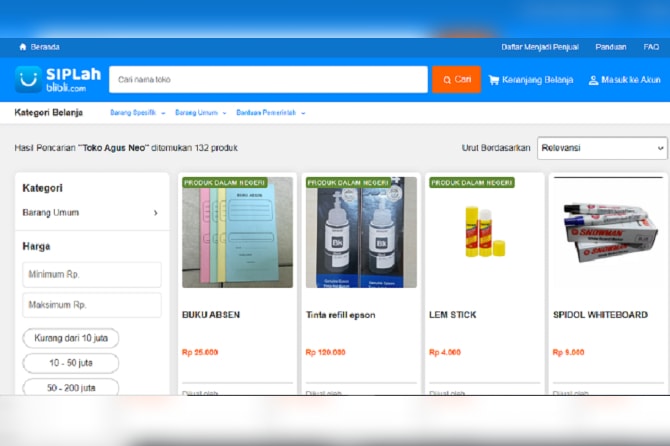Open Daftar Menjadi Penjual link
This screenshot has width=670, height=446.
coord(540,47)
